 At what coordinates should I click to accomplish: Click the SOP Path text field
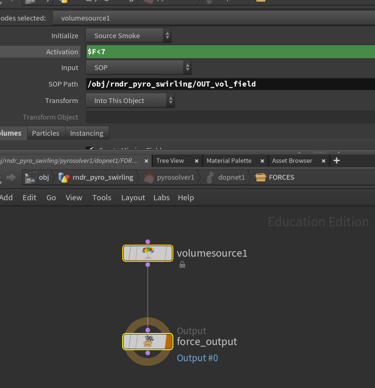click(231, 84)
